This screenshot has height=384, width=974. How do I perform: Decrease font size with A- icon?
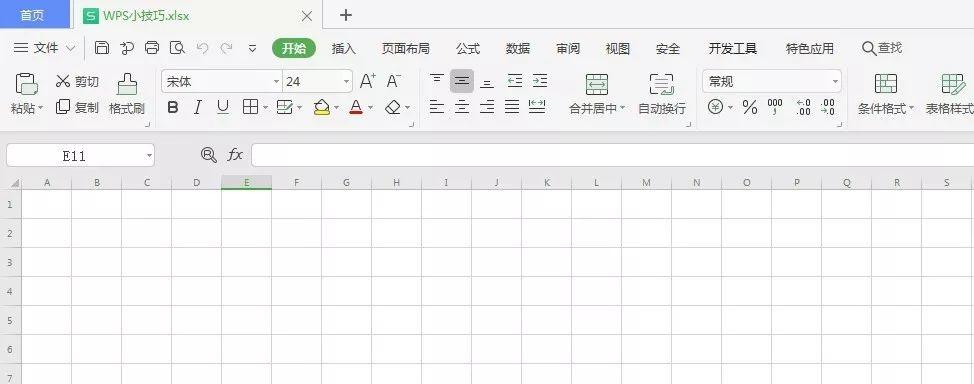394,81
